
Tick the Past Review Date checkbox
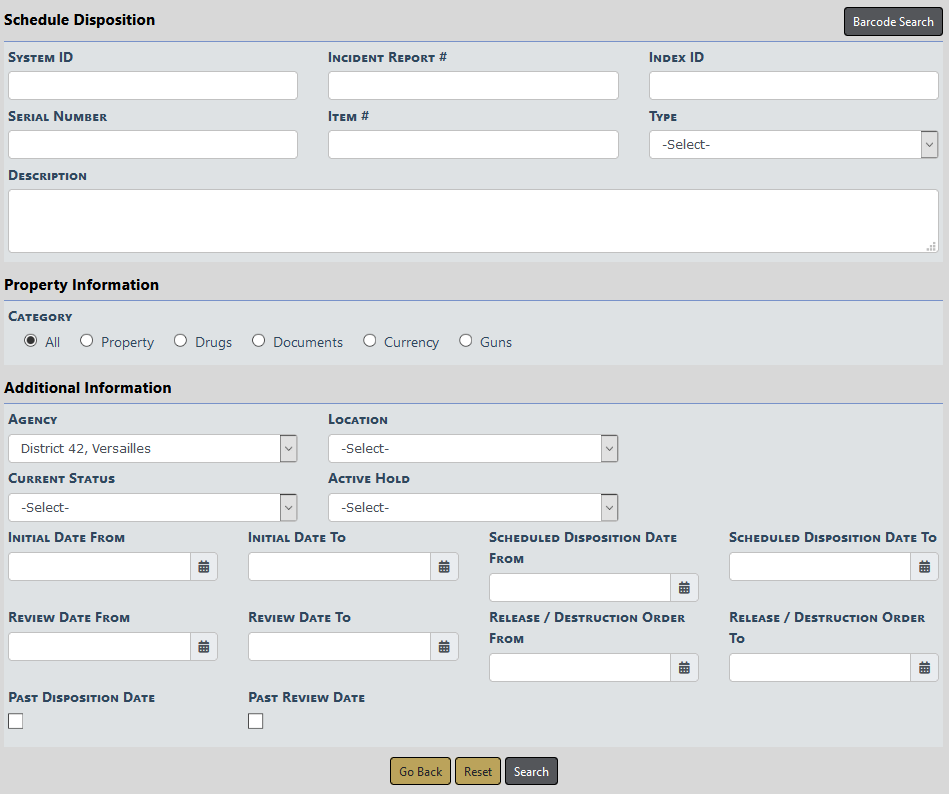coord(256,721)
